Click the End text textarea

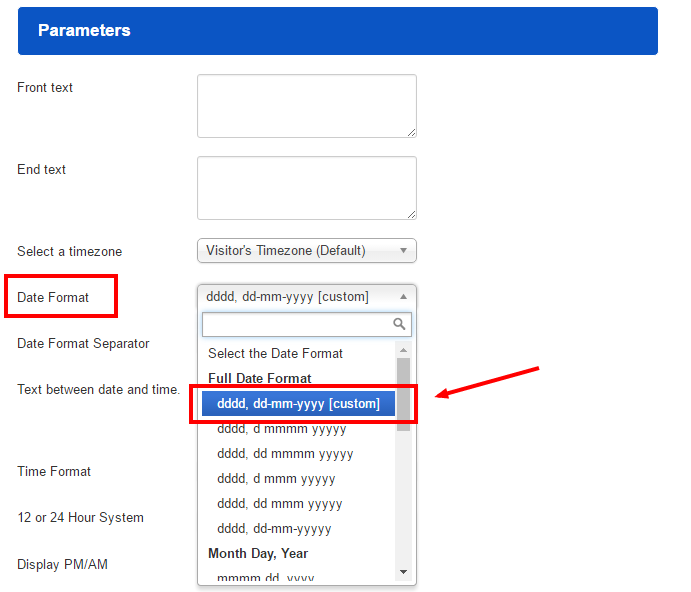click(307, 188)
